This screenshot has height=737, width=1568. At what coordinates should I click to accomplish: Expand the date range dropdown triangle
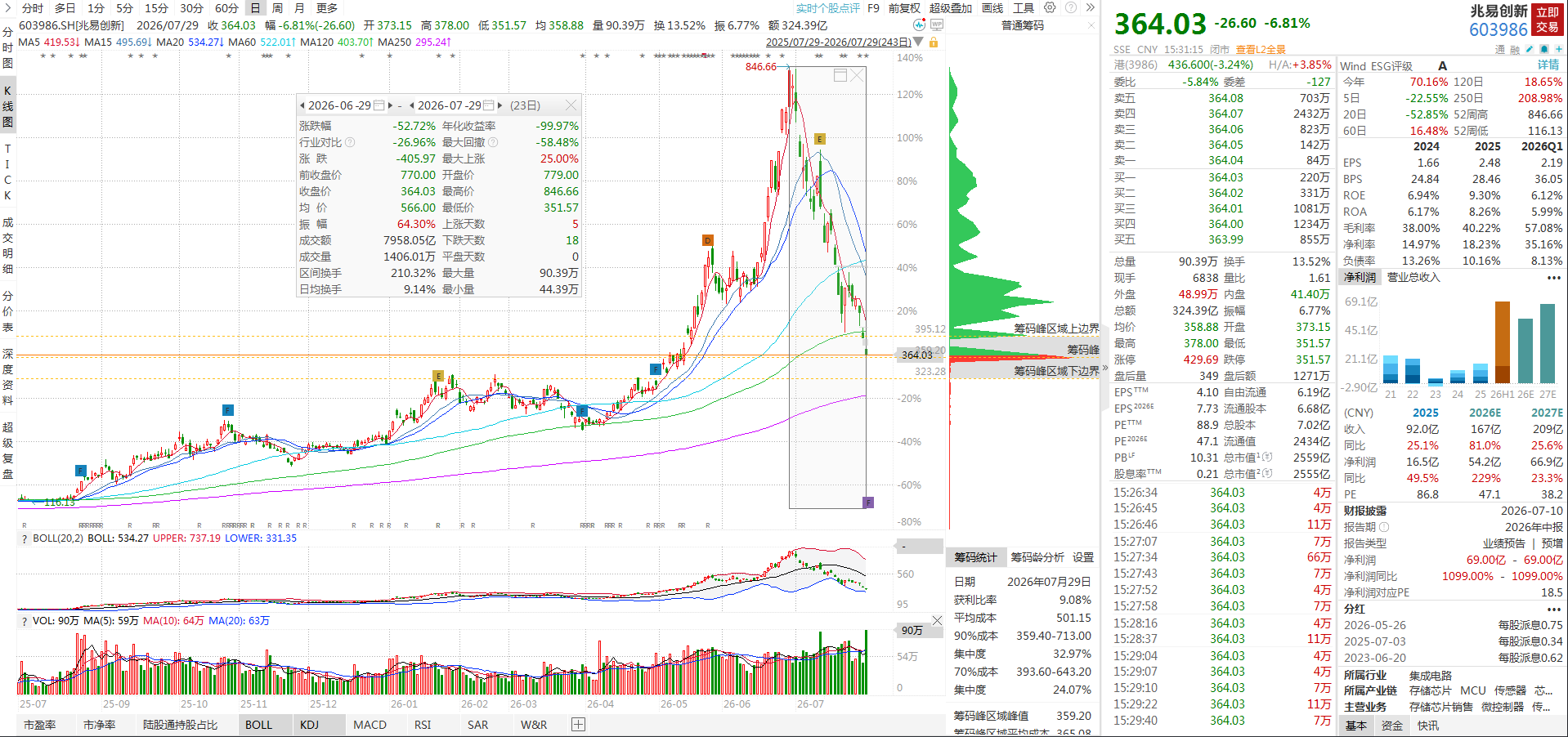pyautogui.click(x=918, y=42)
